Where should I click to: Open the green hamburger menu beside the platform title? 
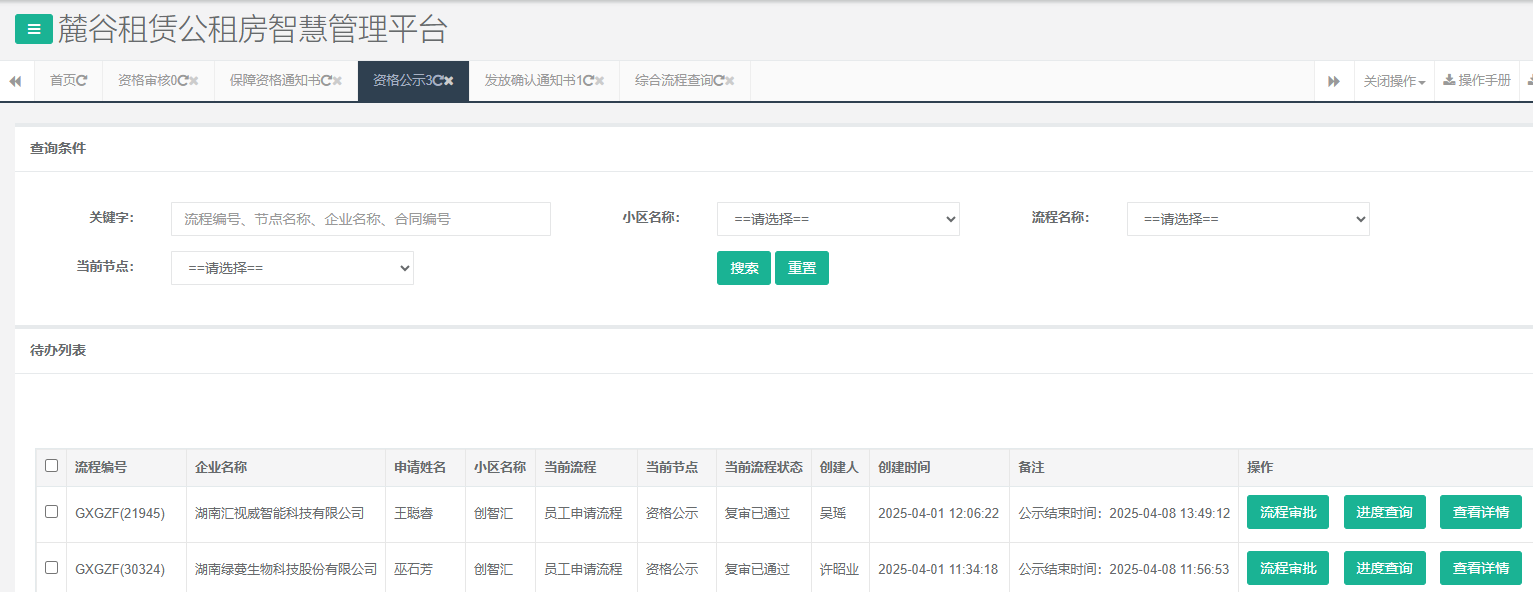click(x=33, y=29)
